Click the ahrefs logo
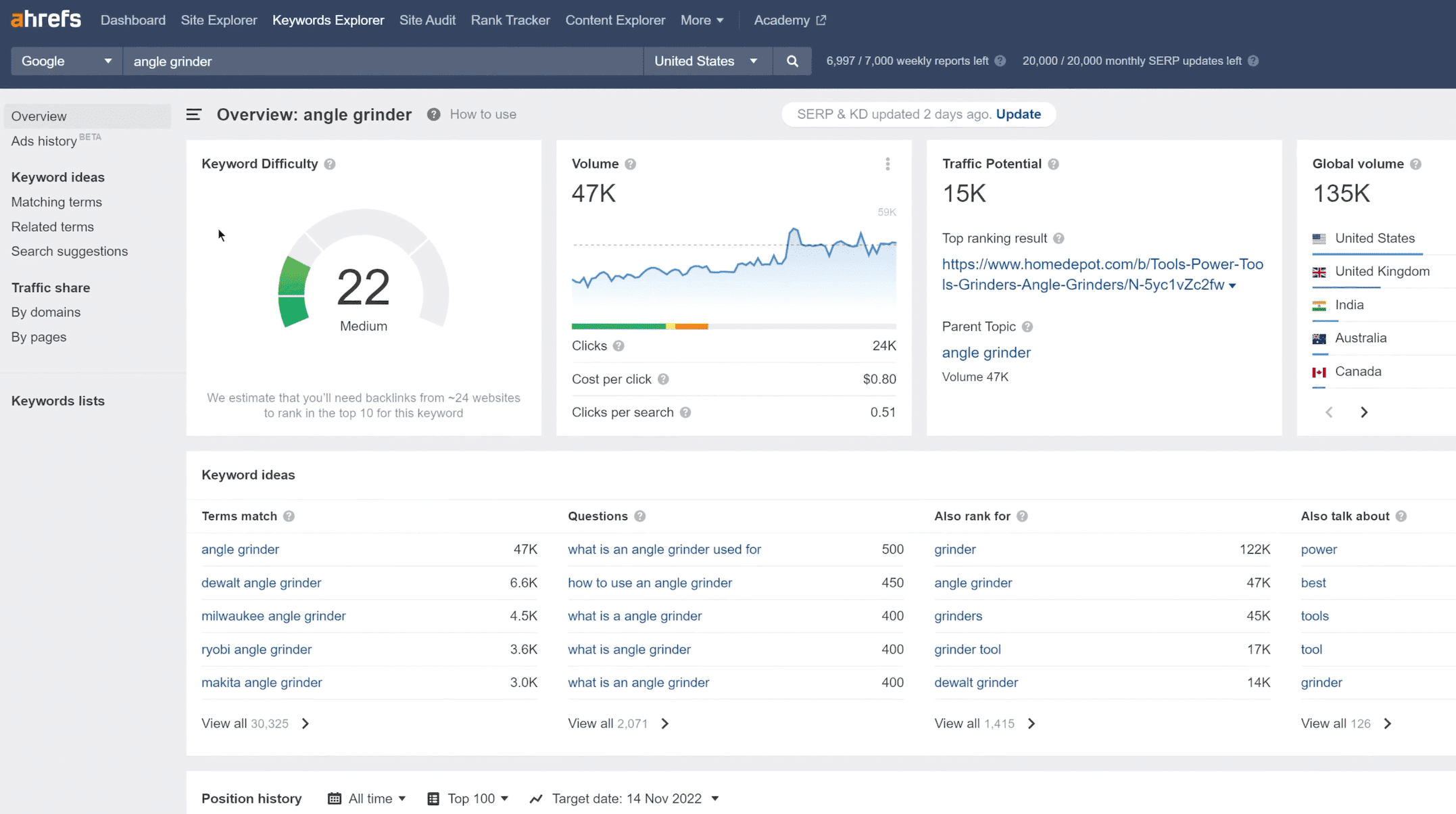Screen dimensions: 1456x814 click(x=46, y=20)
